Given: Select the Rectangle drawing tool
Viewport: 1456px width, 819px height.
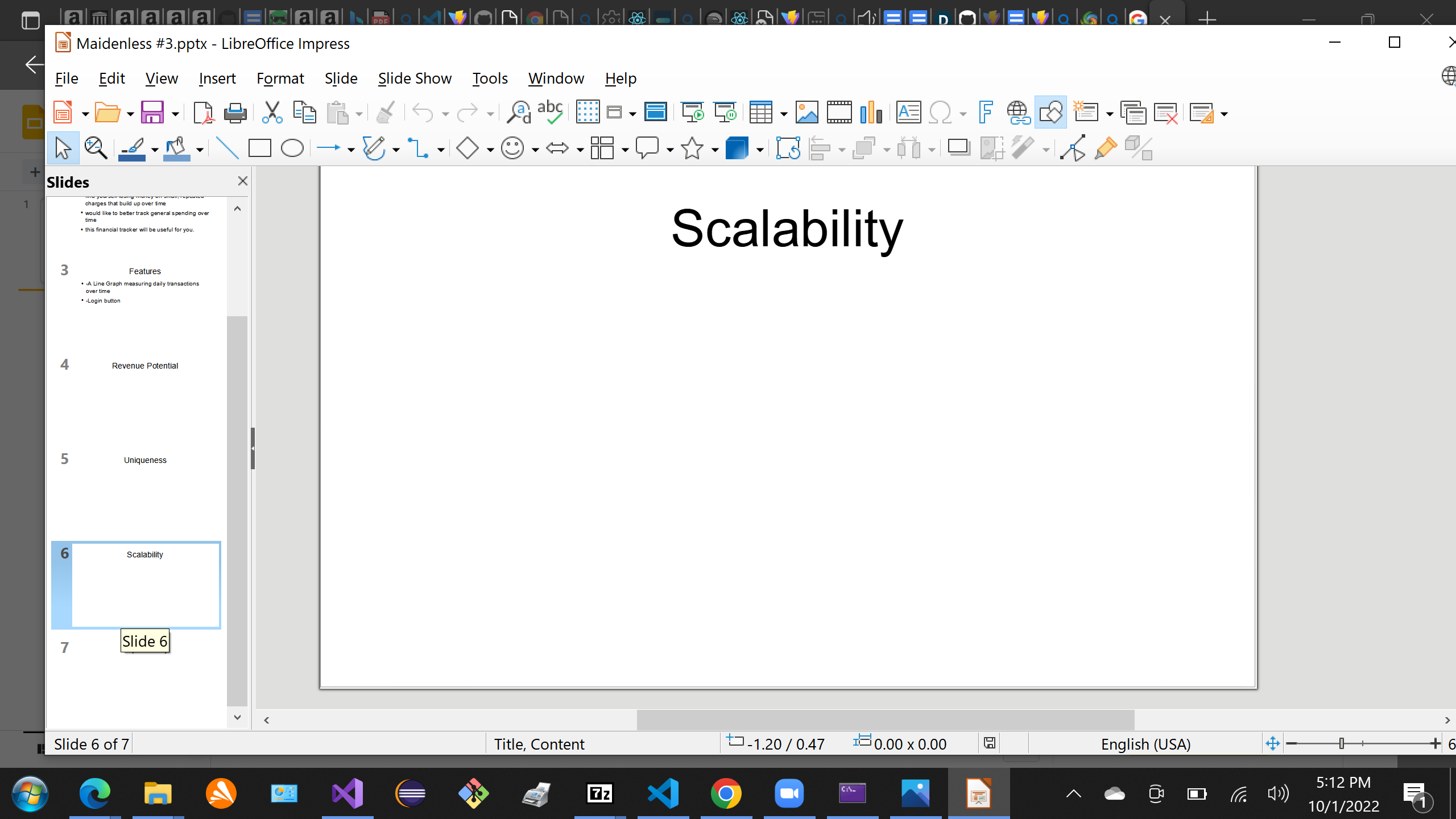Looking at the screenshot, I should click(259, 148).
